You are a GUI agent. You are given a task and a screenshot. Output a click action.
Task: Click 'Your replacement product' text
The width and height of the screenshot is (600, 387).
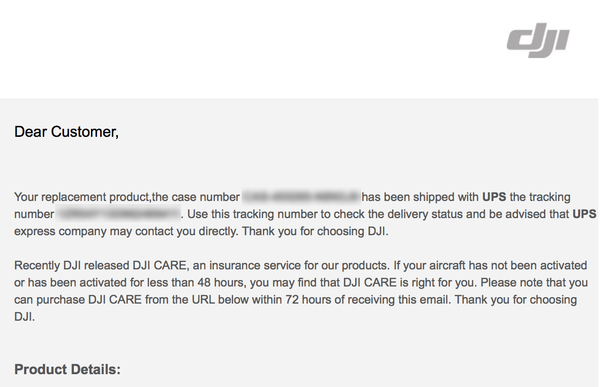click(82, 197)
